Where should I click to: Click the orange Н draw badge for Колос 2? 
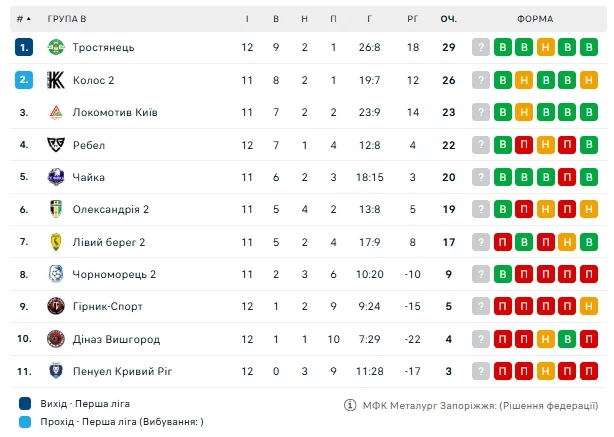[545, 80]
